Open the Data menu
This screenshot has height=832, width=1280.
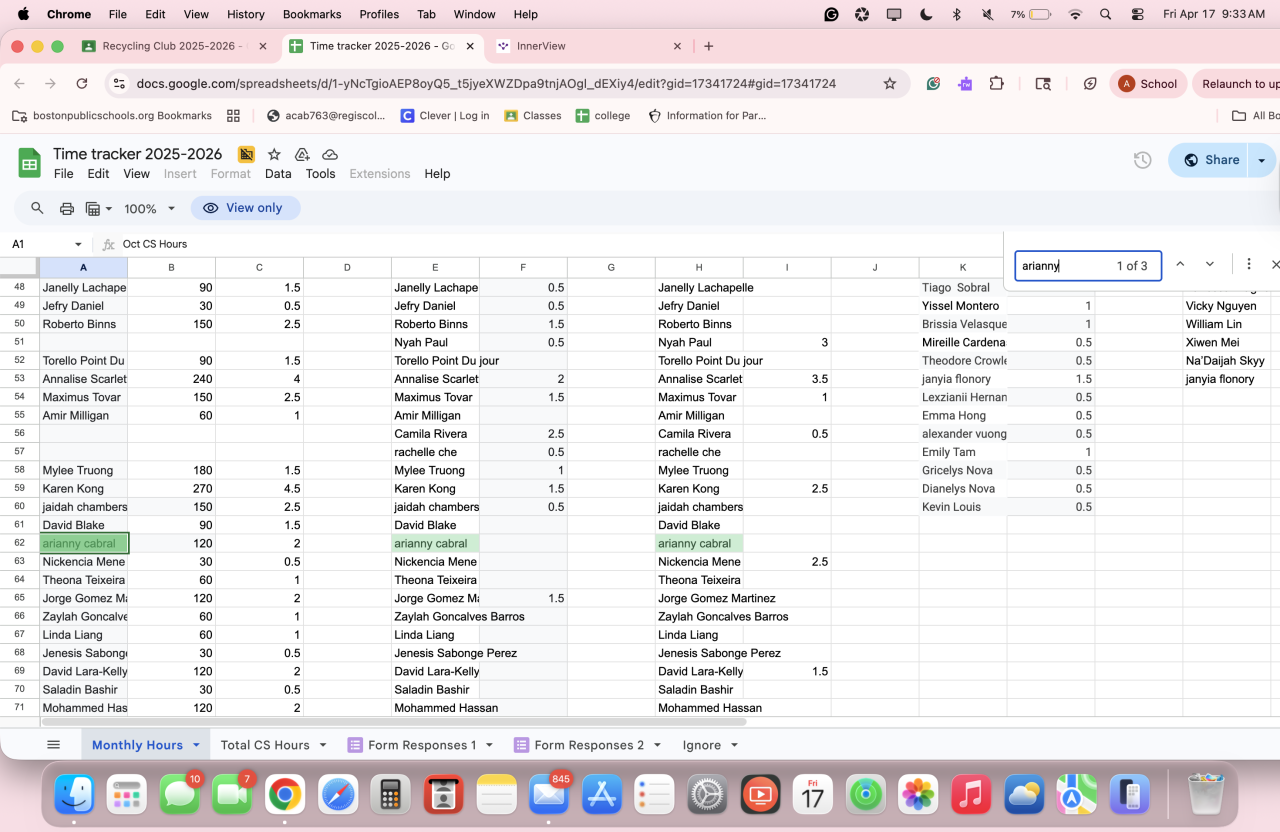(x=278, y=173)
